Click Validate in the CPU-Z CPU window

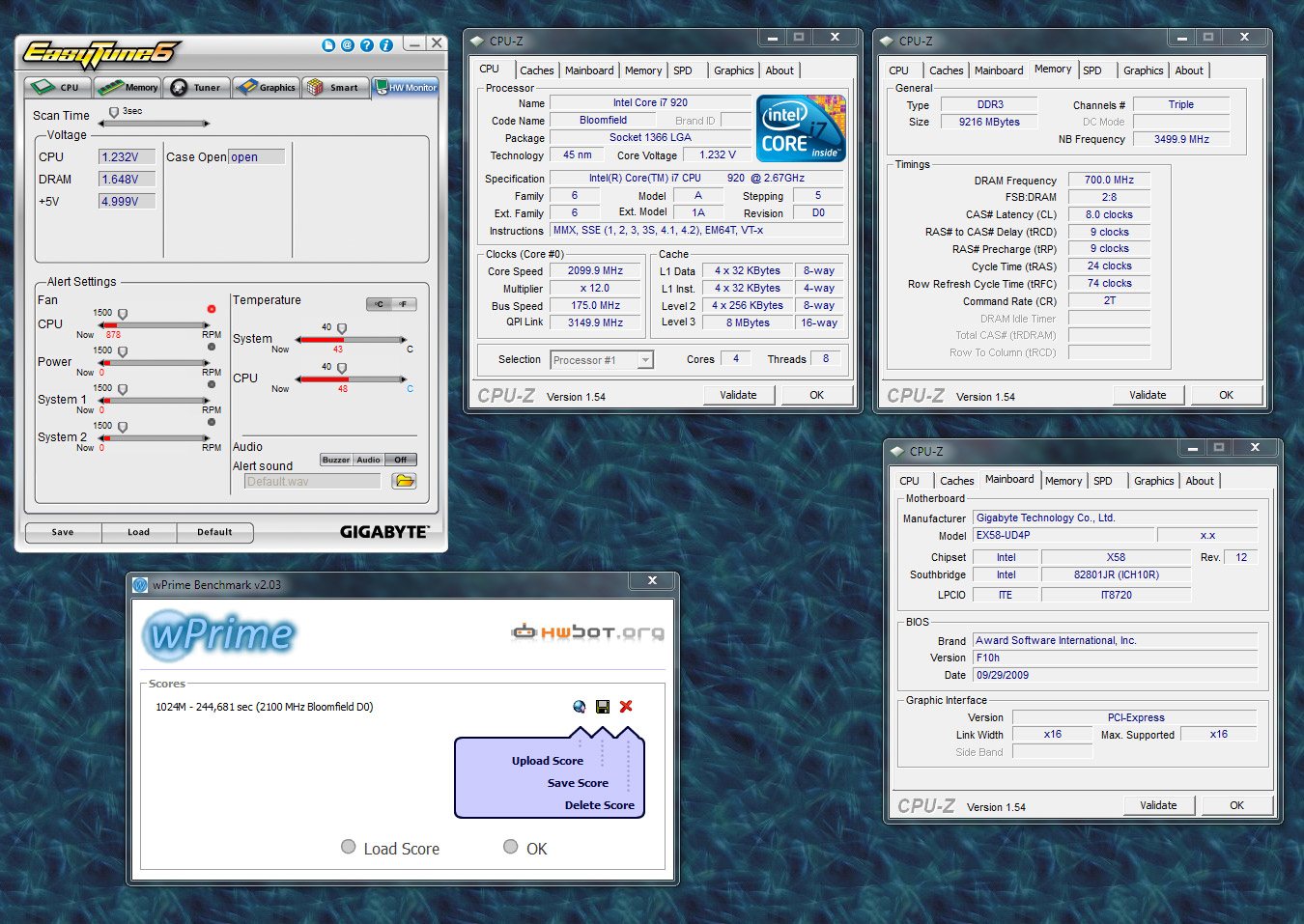coord(738,395)
